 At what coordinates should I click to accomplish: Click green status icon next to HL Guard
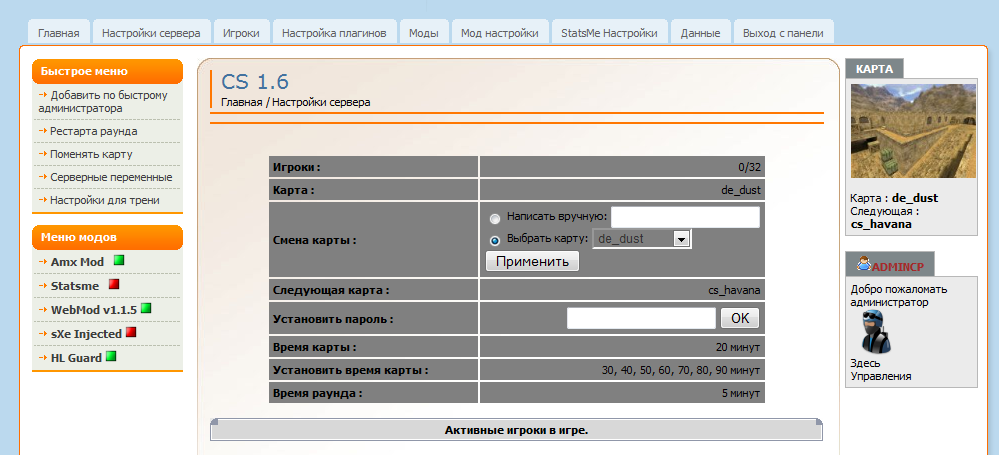point(111,356)
